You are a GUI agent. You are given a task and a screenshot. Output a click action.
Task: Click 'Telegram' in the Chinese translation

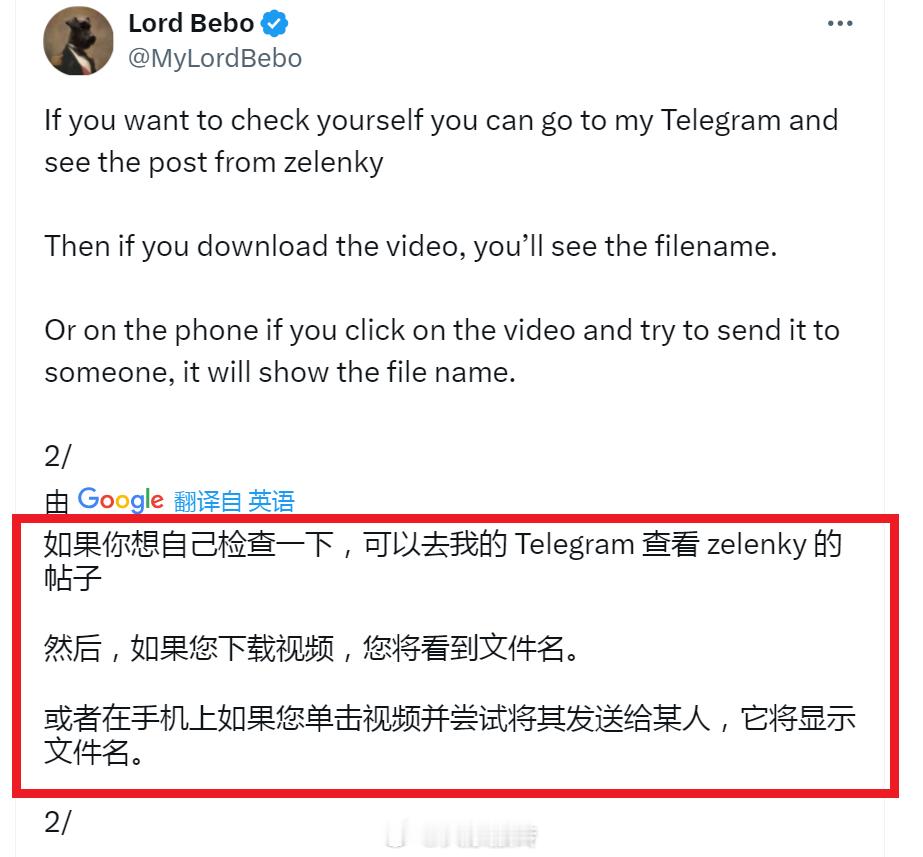pyautogui.click(x=575, y=544)
